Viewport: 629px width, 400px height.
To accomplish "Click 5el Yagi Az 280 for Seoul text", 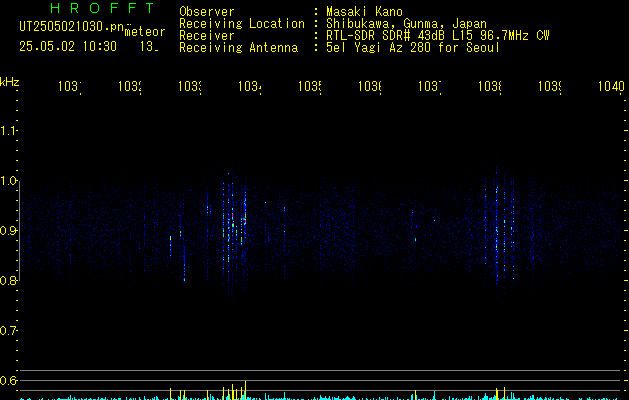I will pos(413,48).
